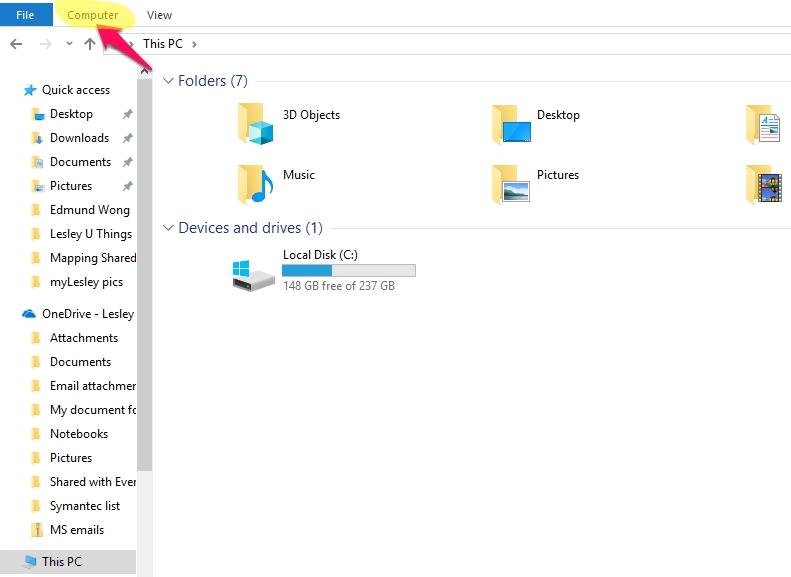
Task: Select the Music folder icon
Action: (255, 184)
